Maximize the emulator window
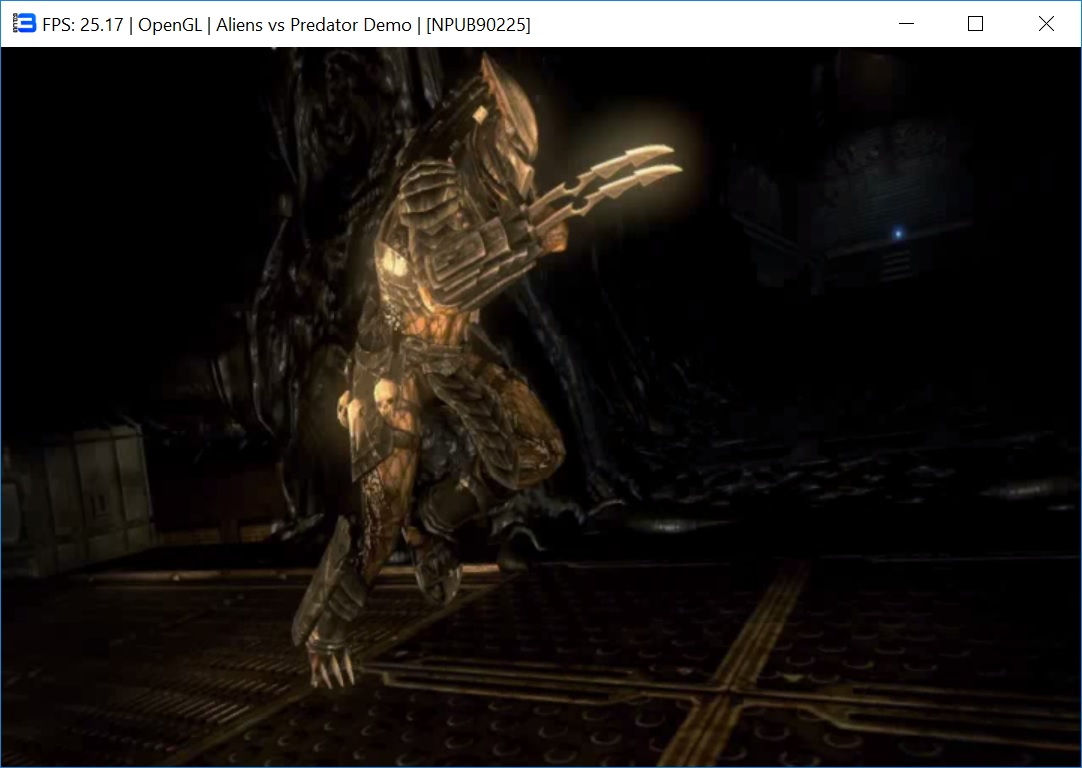1082x768 pixels. 975,24
